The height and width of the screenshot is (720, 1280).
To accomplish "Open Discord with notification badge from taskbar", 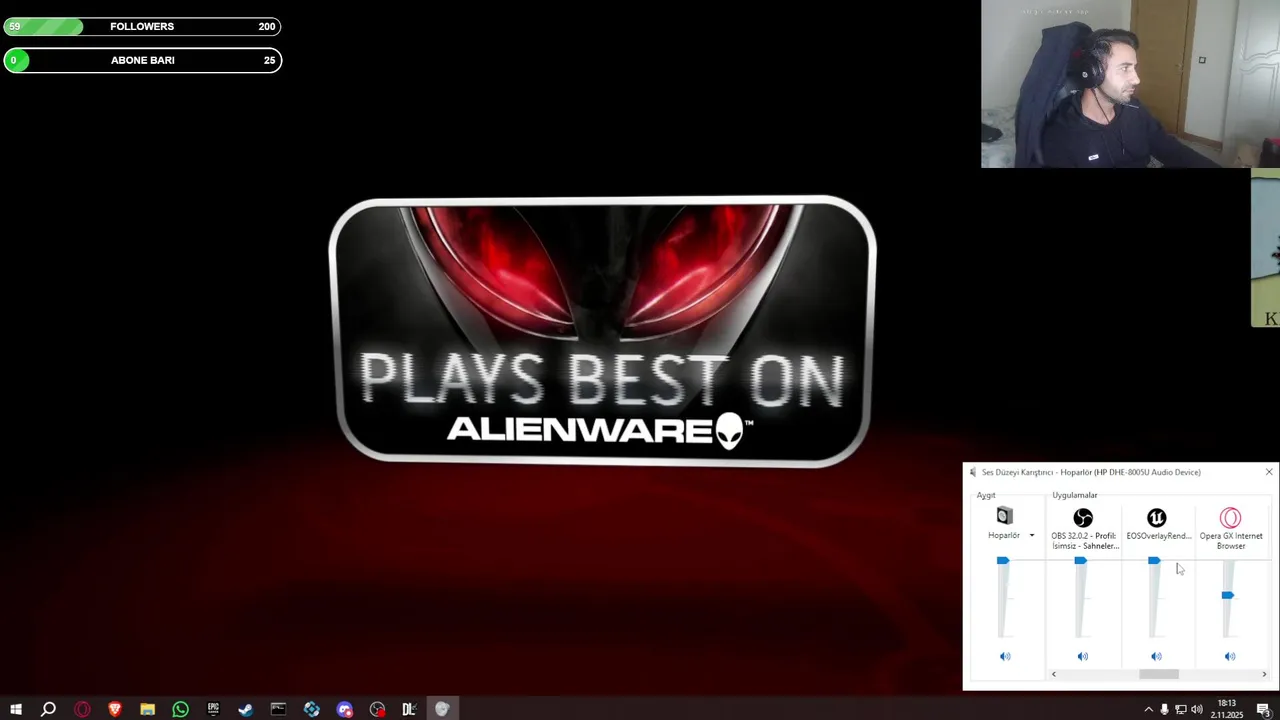I will [x=344, y=710].
